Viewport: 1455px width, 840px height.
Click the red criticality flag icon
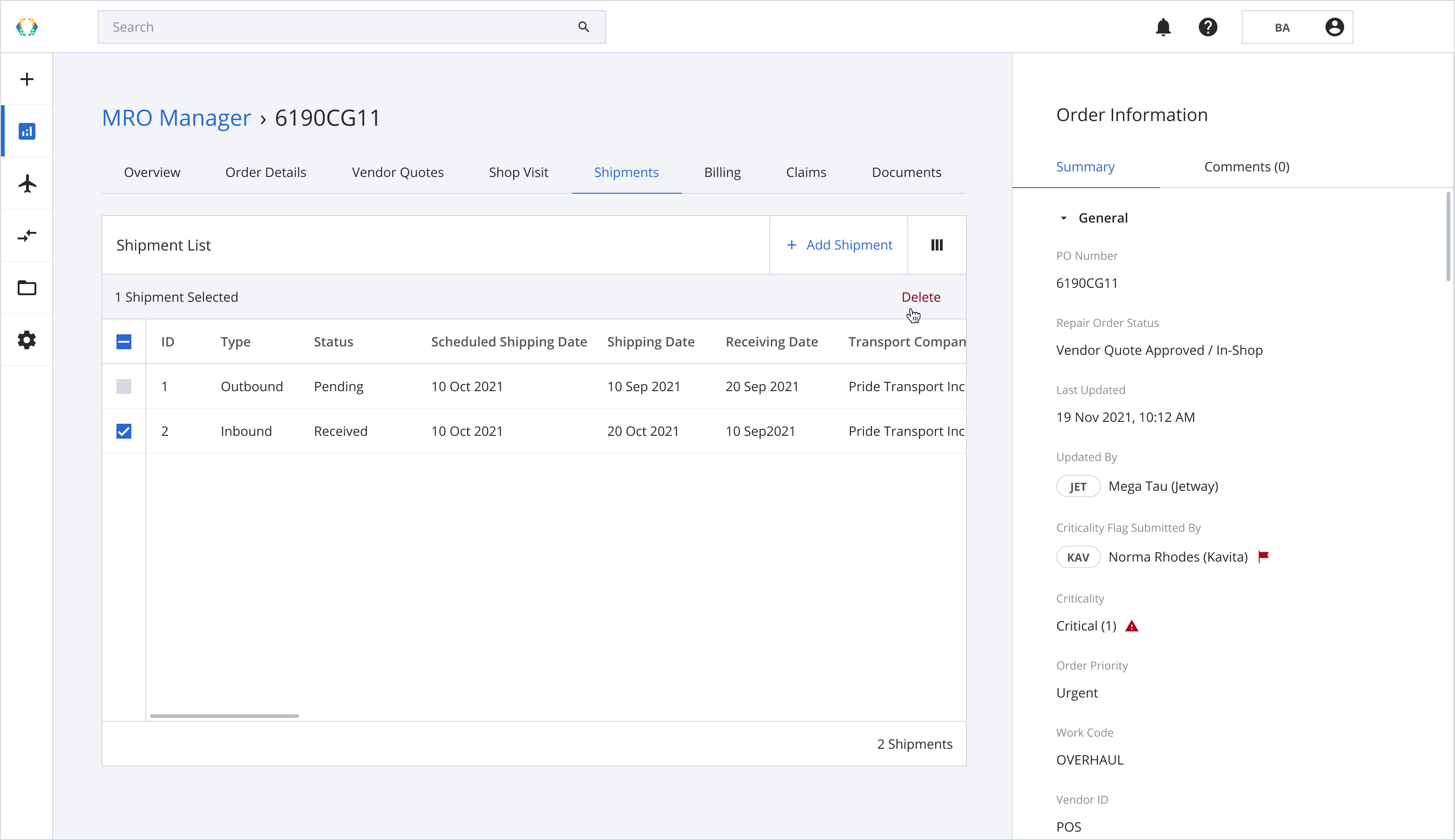[x=1264, y=556]
